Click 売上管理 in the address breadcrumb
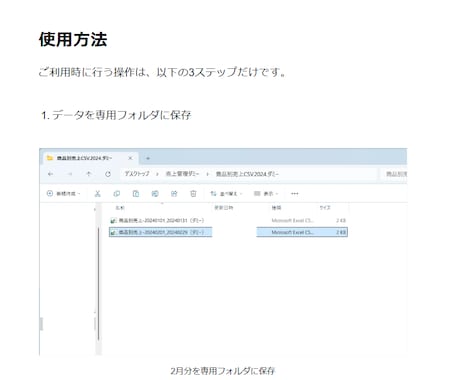460x380 pixels. click(182, 174)
